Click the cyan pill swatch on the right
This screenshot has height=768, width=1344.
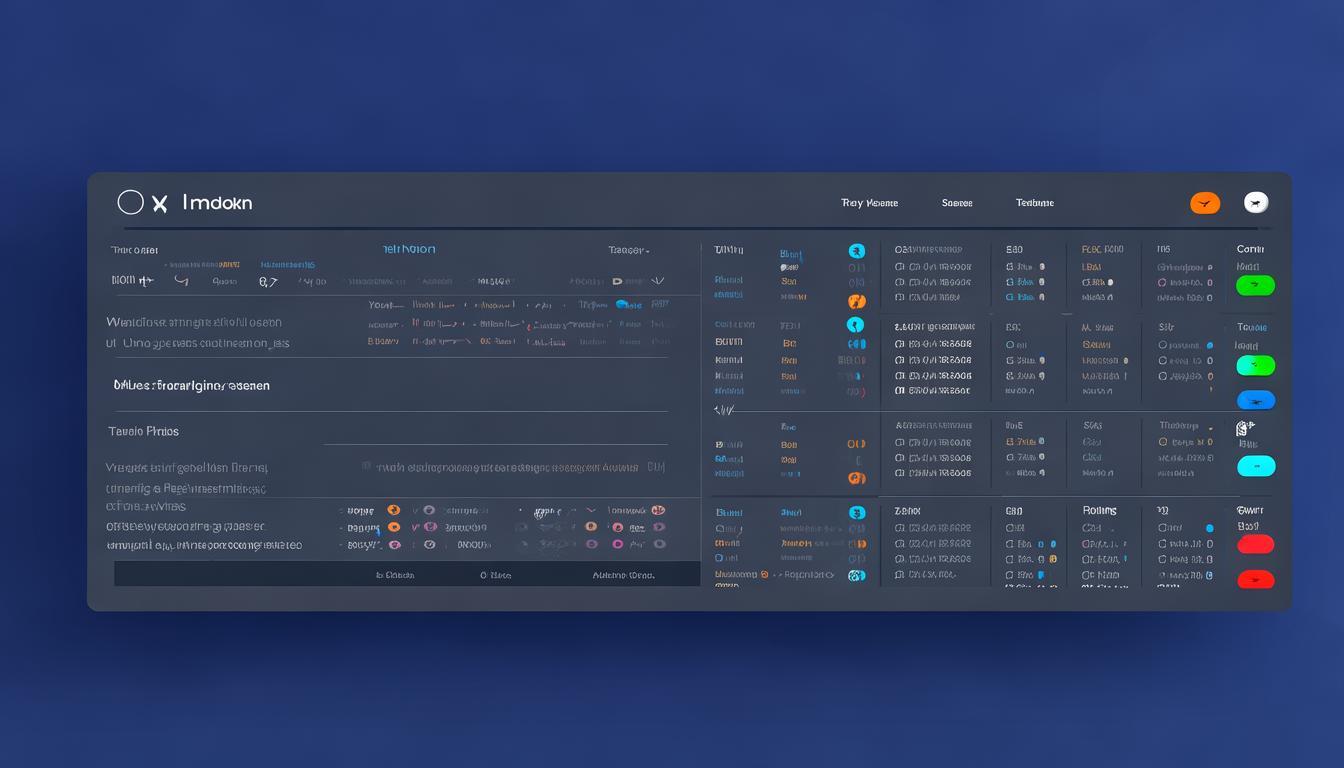[1255, 465]
